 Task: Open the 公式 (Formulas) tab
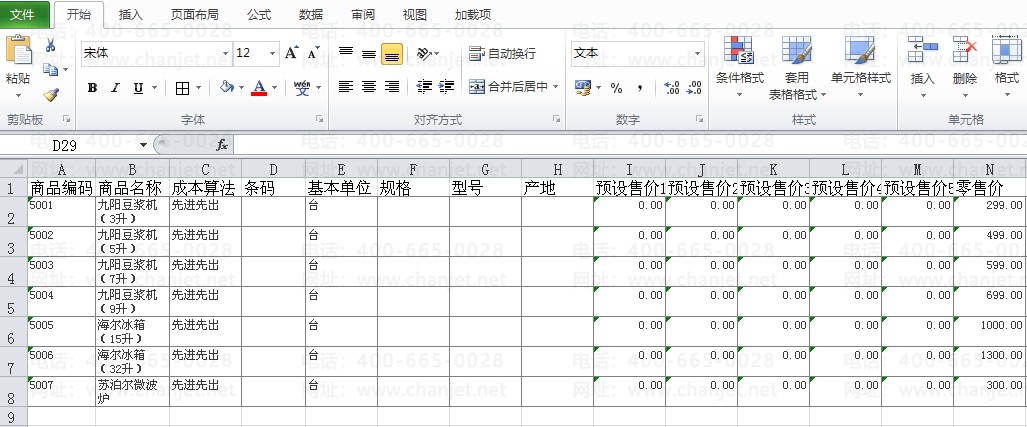pos(258,15)
